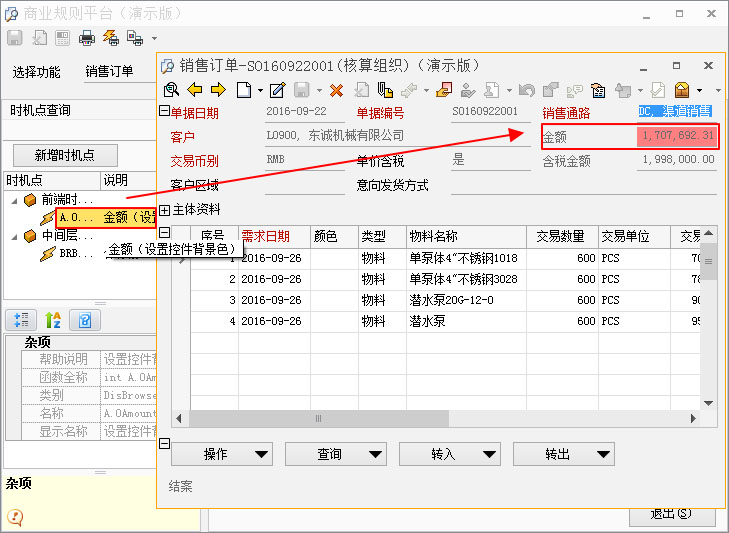Click the 退出 button
Viewport: 729px width, 533px height.
[x=671, y=514]
